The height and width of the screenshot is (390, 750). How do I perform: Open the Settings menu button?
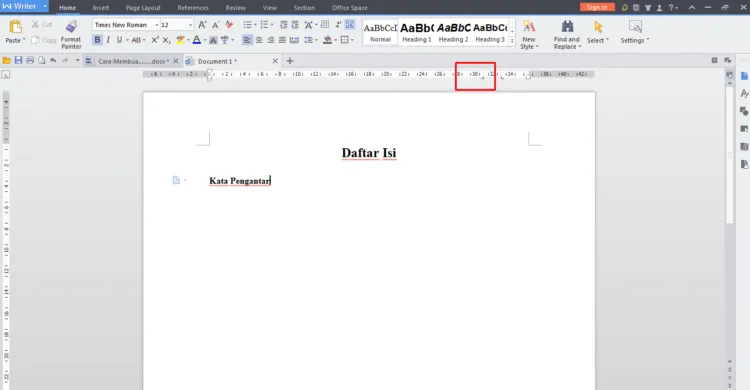click(x=635, y=33)
